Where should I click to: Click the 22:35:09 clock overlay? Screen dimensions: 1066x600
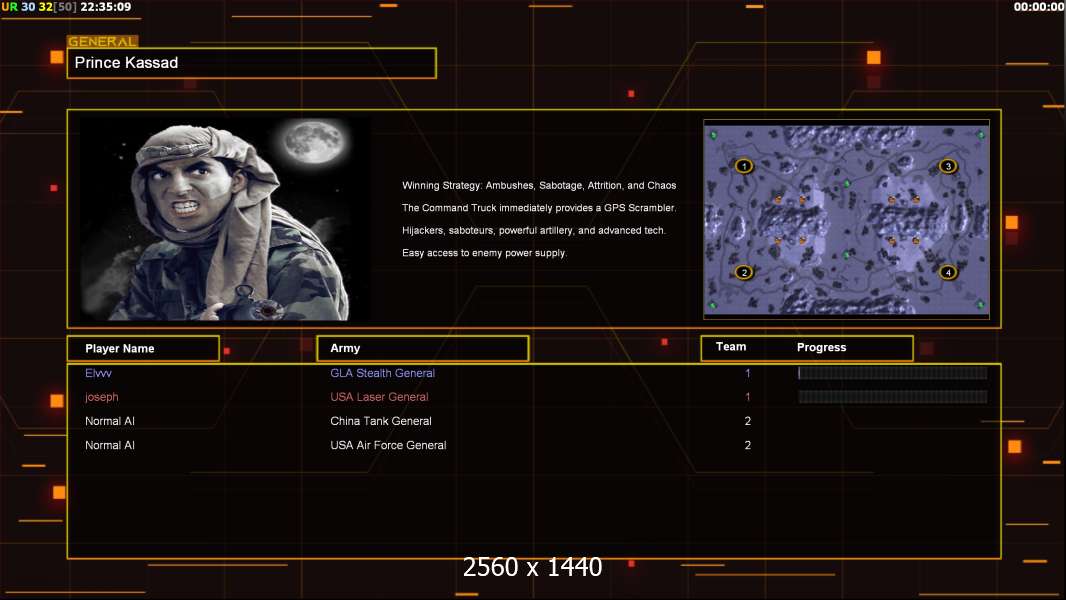105,7
